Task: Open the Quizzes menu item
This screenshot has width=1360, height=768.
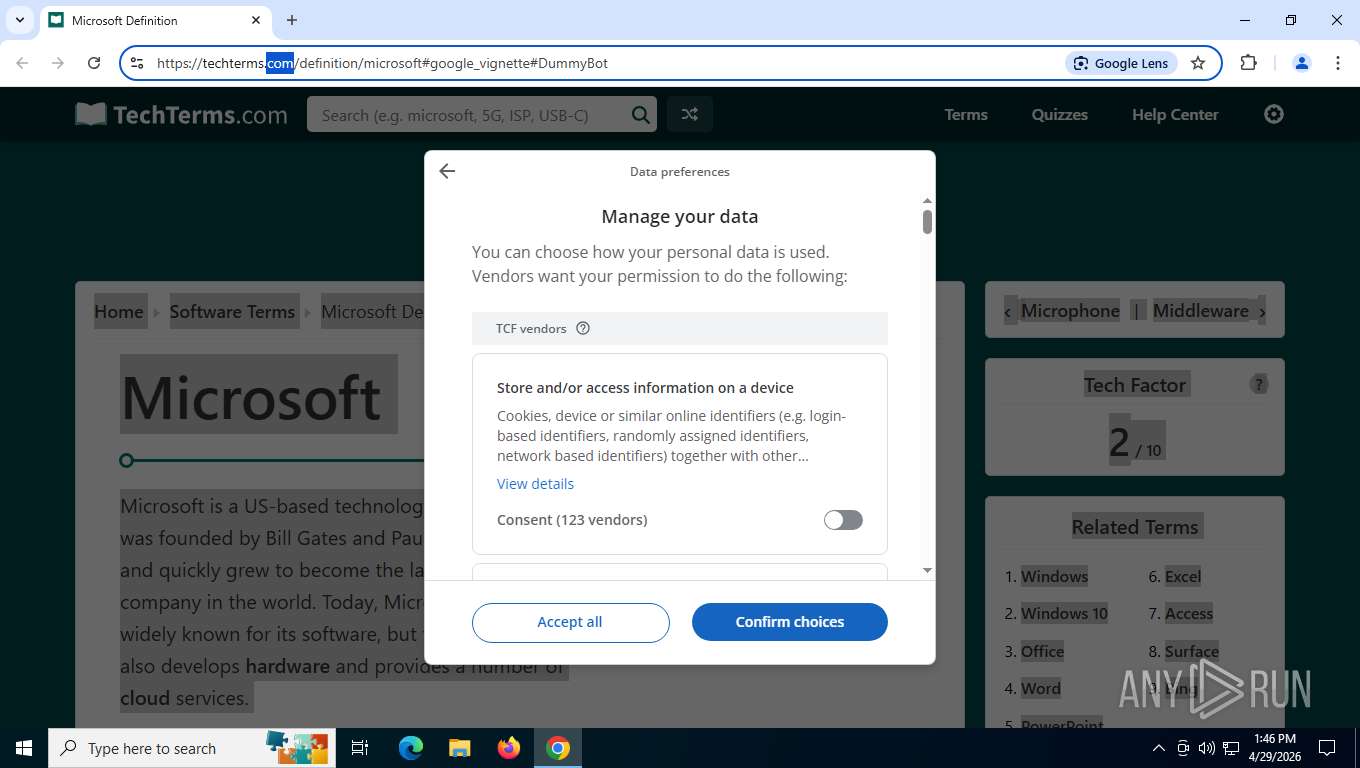Action: (1060, 115)
